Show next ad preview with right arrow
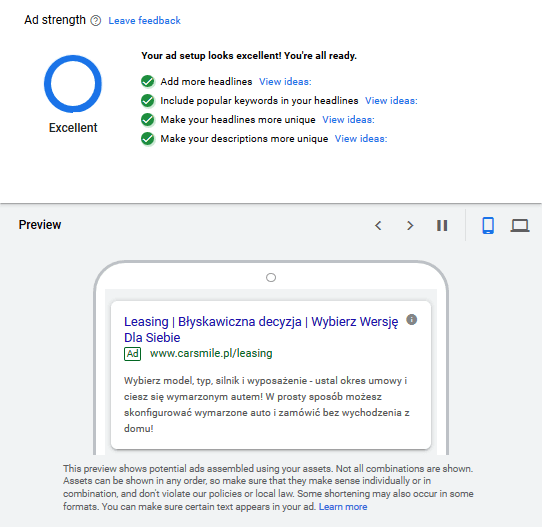The height and width of the screenshot is (527, 543). tap(410, 226)
